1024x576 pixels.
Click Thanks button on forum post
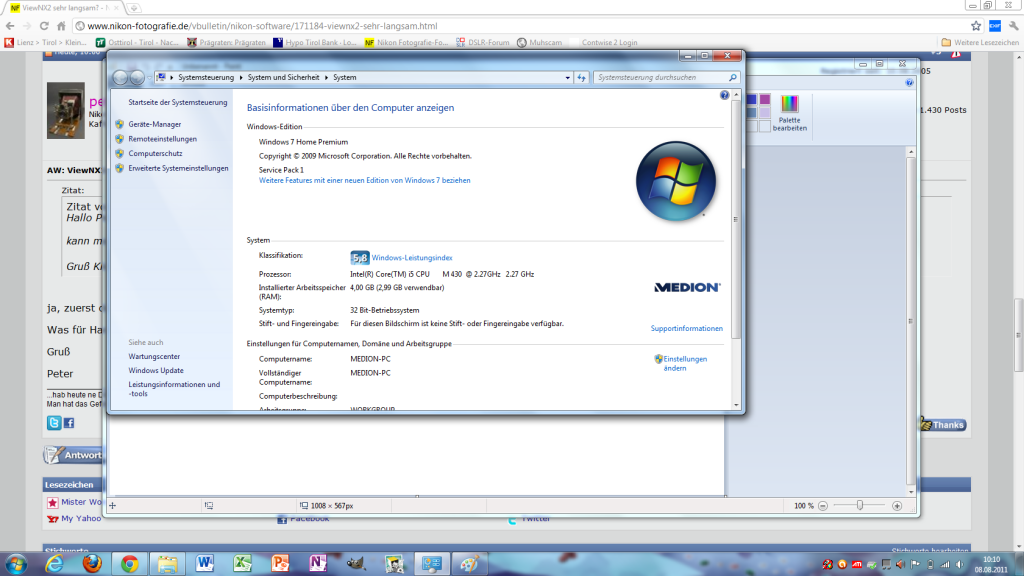(x=942, y=425)
